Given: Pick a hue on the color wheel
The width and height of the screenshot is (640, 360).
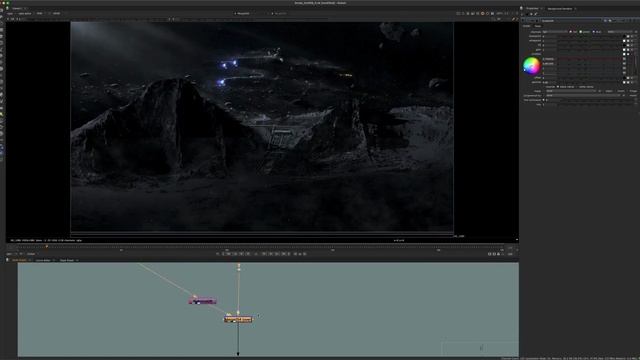Looking at the screenshot, I should coord(531,66).
